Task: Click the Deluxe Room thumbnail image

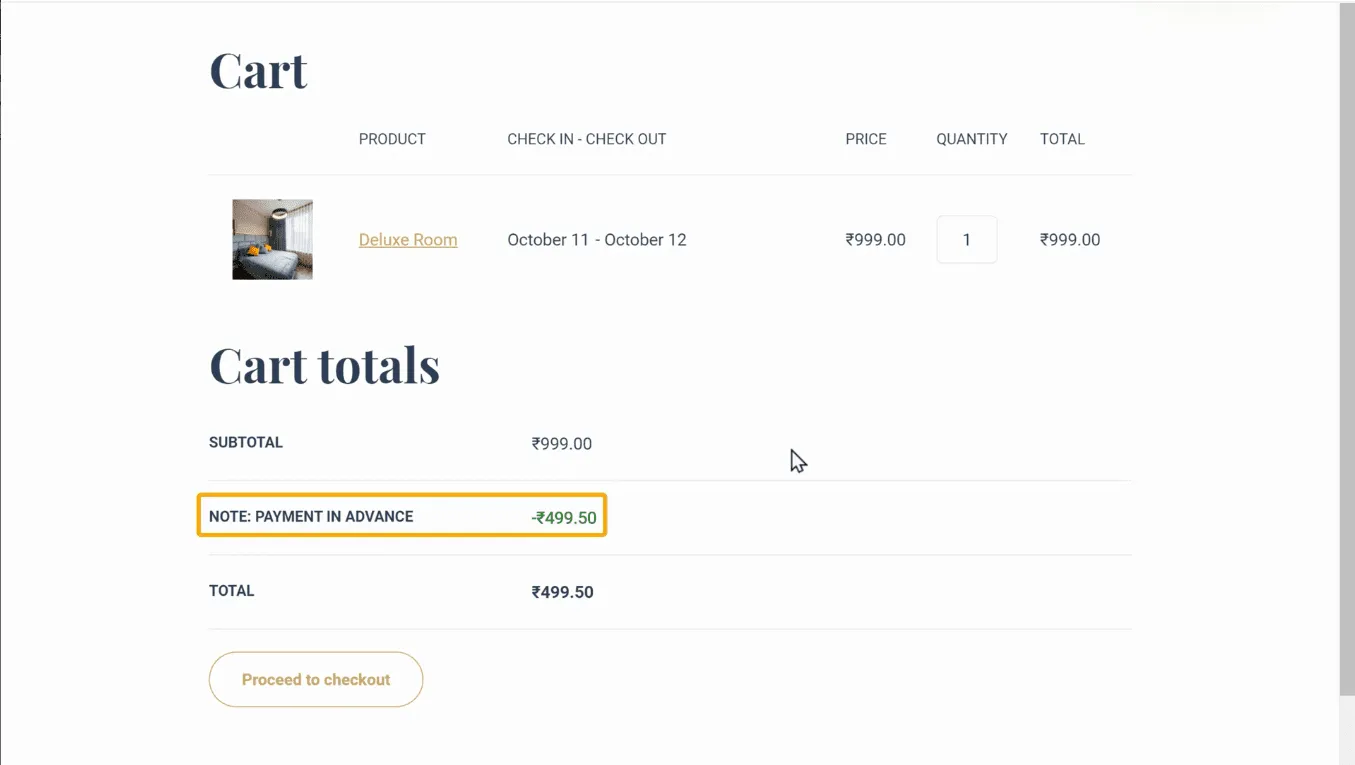Action: pyautogui.click(x=272, y=239)
